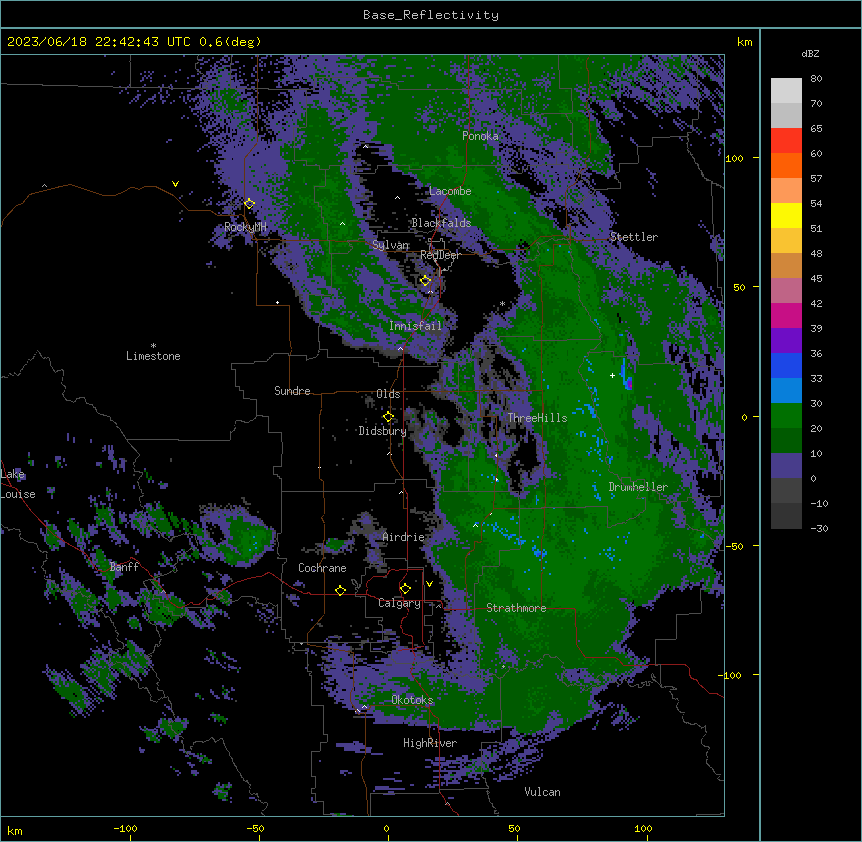This screenshot has height=842, width=862.
Task: Click the yellow marker near RockyMH
Action: pyautogui.click(x=249, y=204)
